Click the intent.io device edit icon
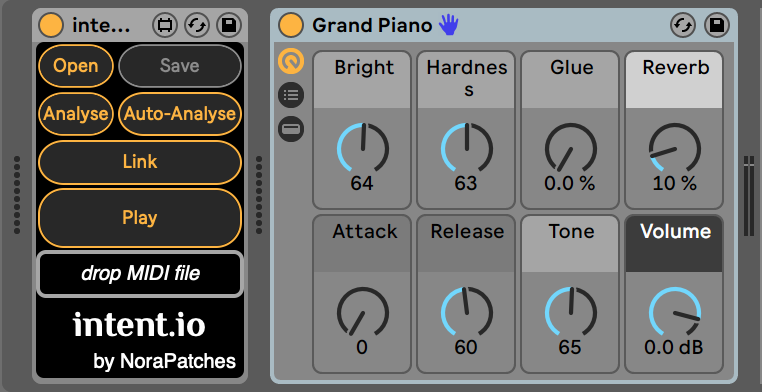Image resolution: width=762 pixels, height=392 pixels. (165, 25)
